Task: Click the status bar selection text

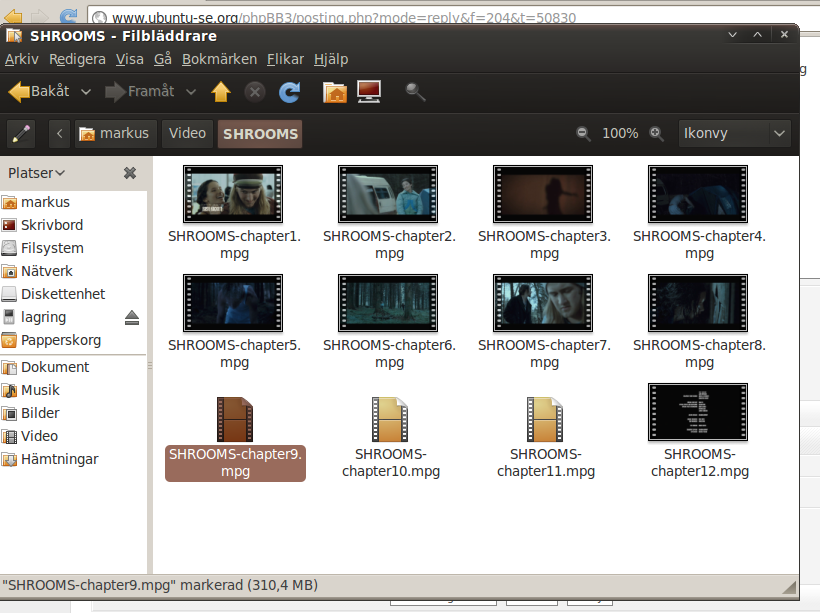Action: (x=160, y=585)
